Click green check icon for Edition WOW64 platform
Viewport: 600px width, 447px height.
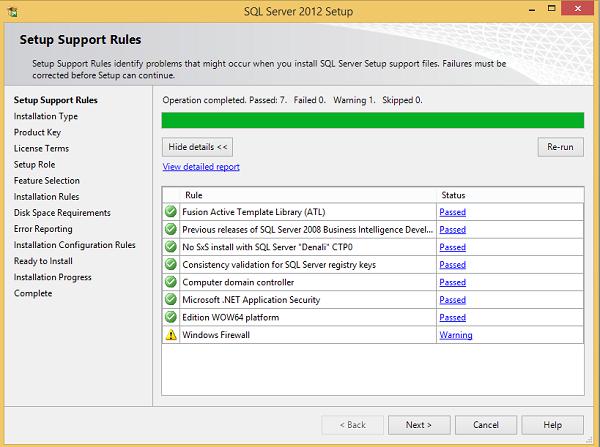171,317
